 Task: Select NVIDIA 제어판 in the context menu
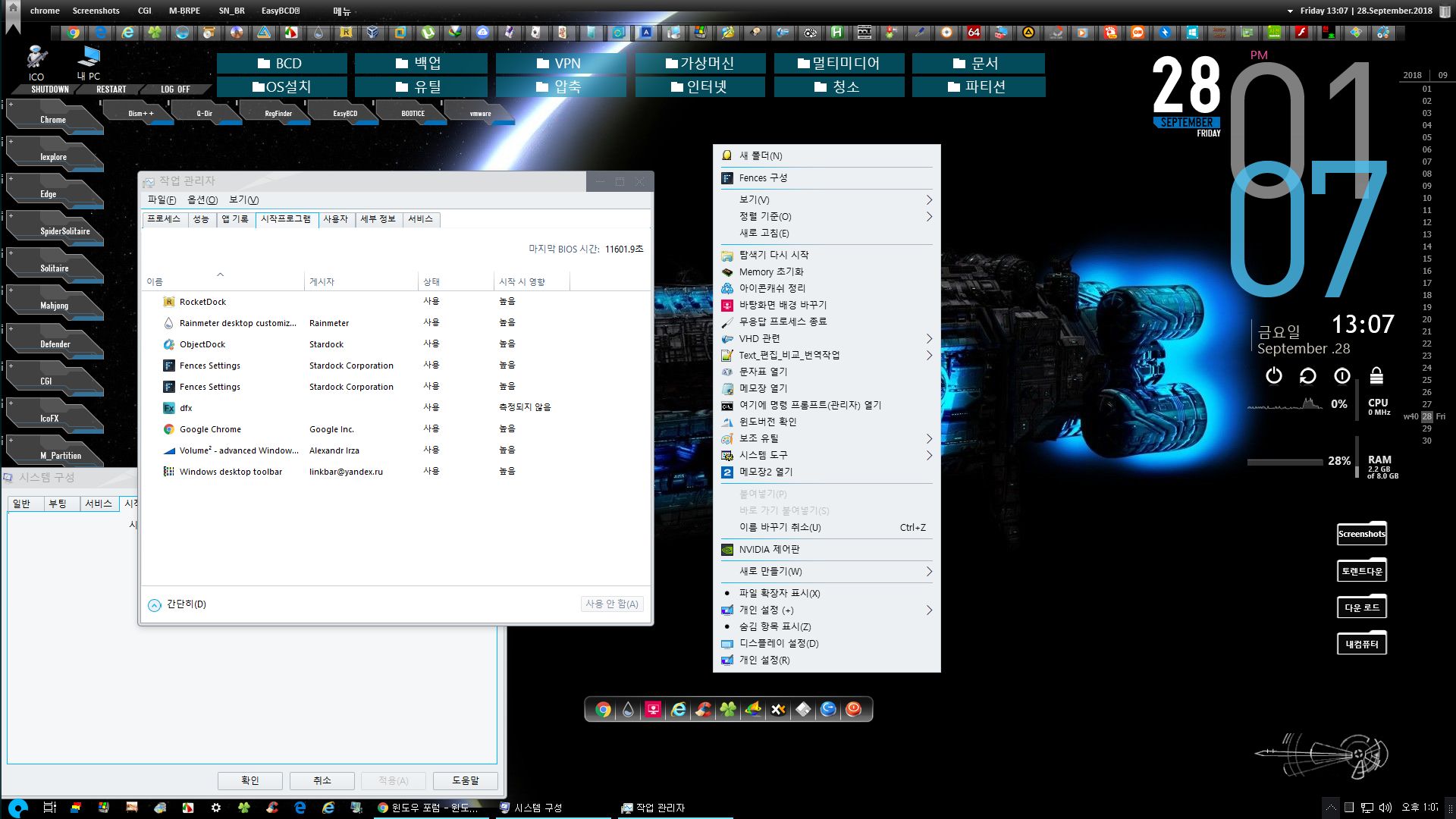click(827, 549)
